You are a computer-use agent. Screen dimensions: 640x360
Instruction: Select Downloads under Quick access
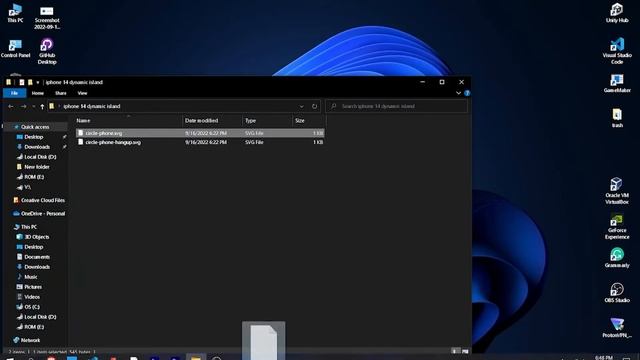pos(37,147)
